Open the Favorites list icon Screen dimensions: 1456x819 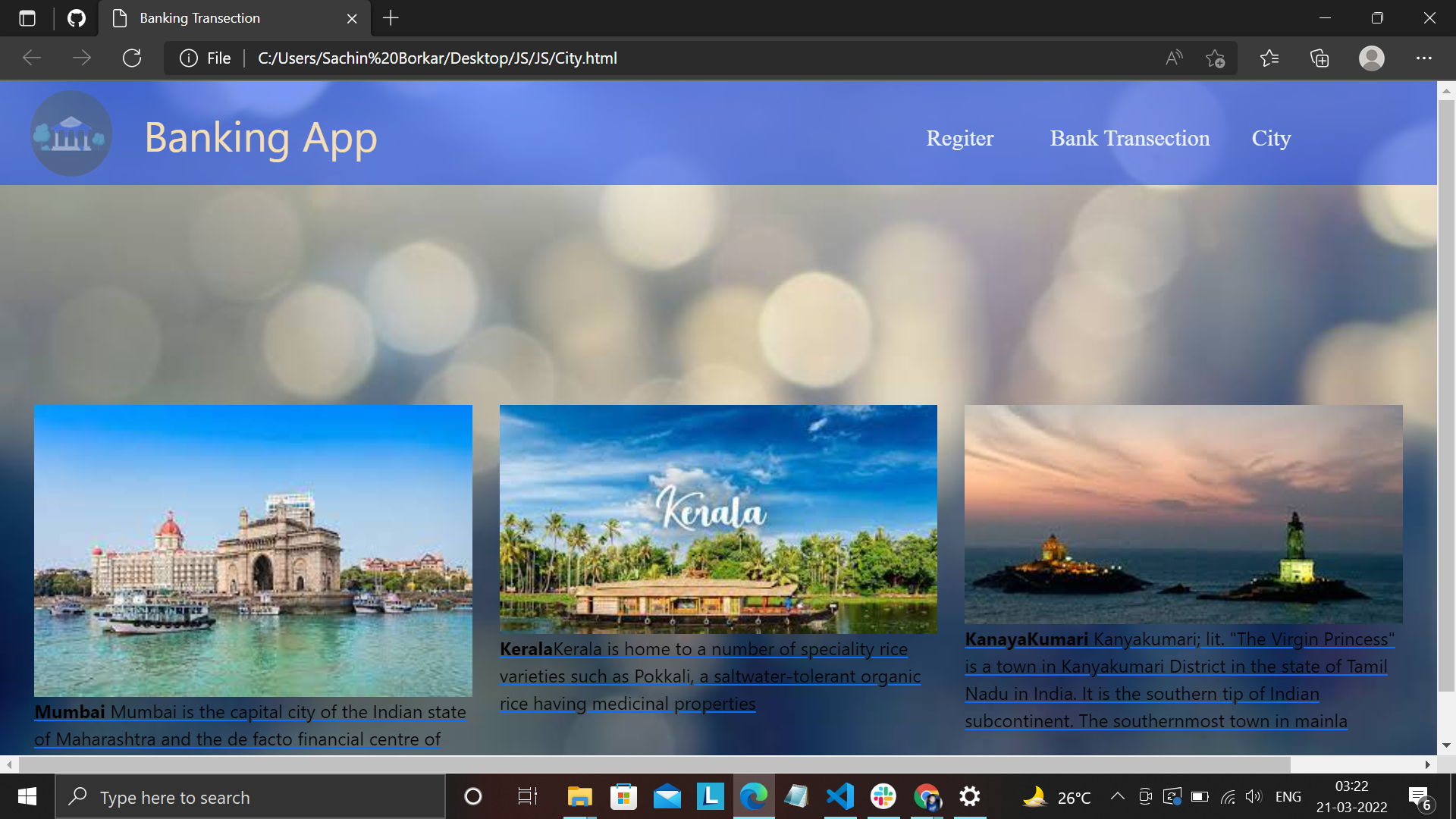pyautogui.click(x=1269, y=58)
